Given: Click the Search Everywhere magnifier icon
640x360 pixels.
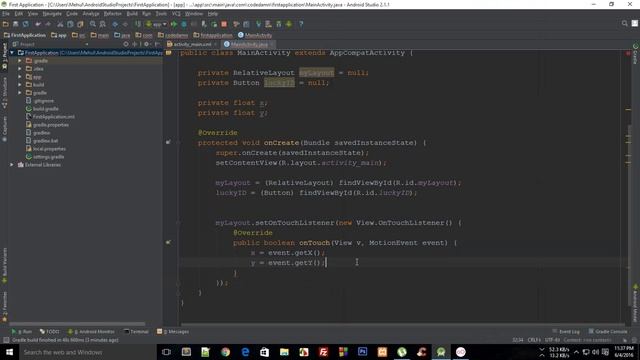Looking at the screenshot, I should (624, 24).
